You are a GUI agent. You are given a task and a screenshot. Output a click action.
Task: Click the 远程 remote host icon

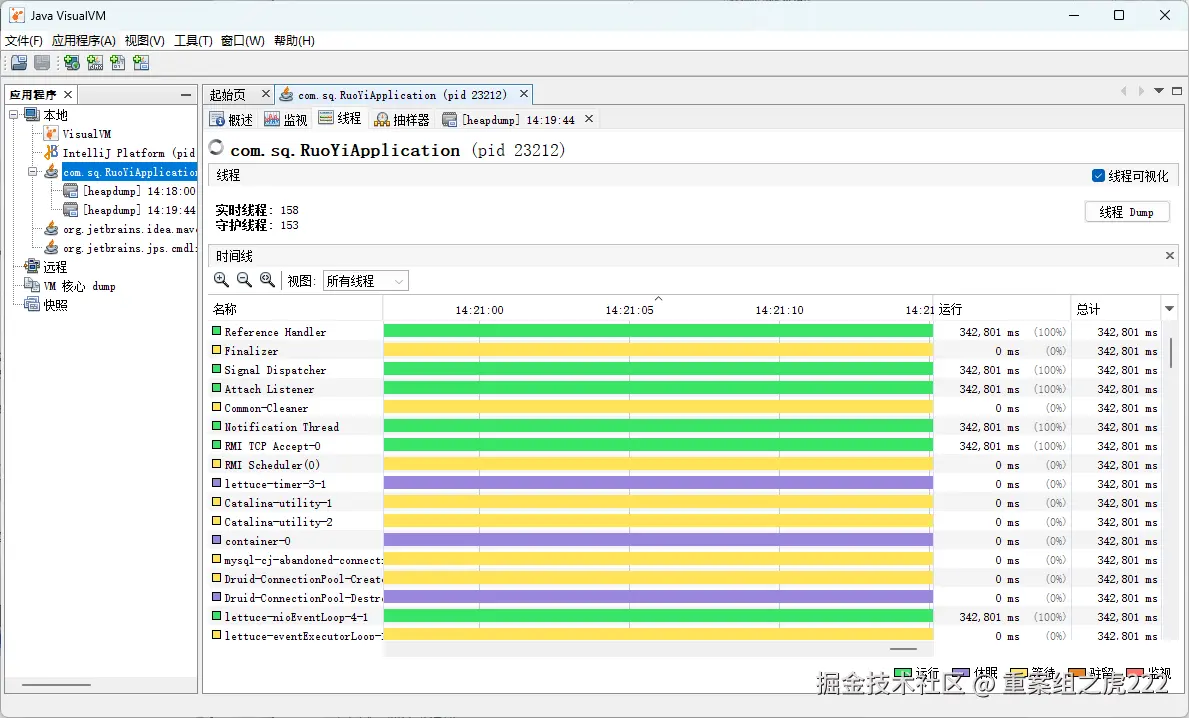pos(32,267)
